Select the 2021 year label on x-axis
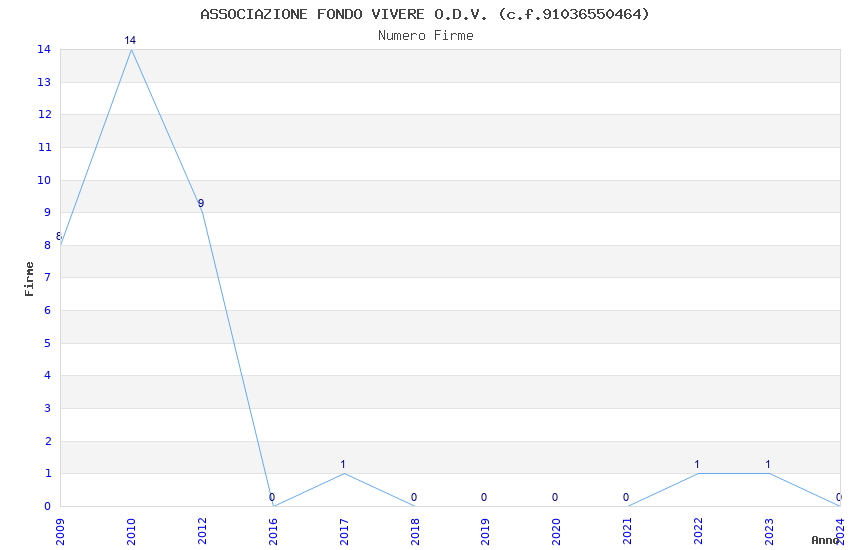 (627, 531)
